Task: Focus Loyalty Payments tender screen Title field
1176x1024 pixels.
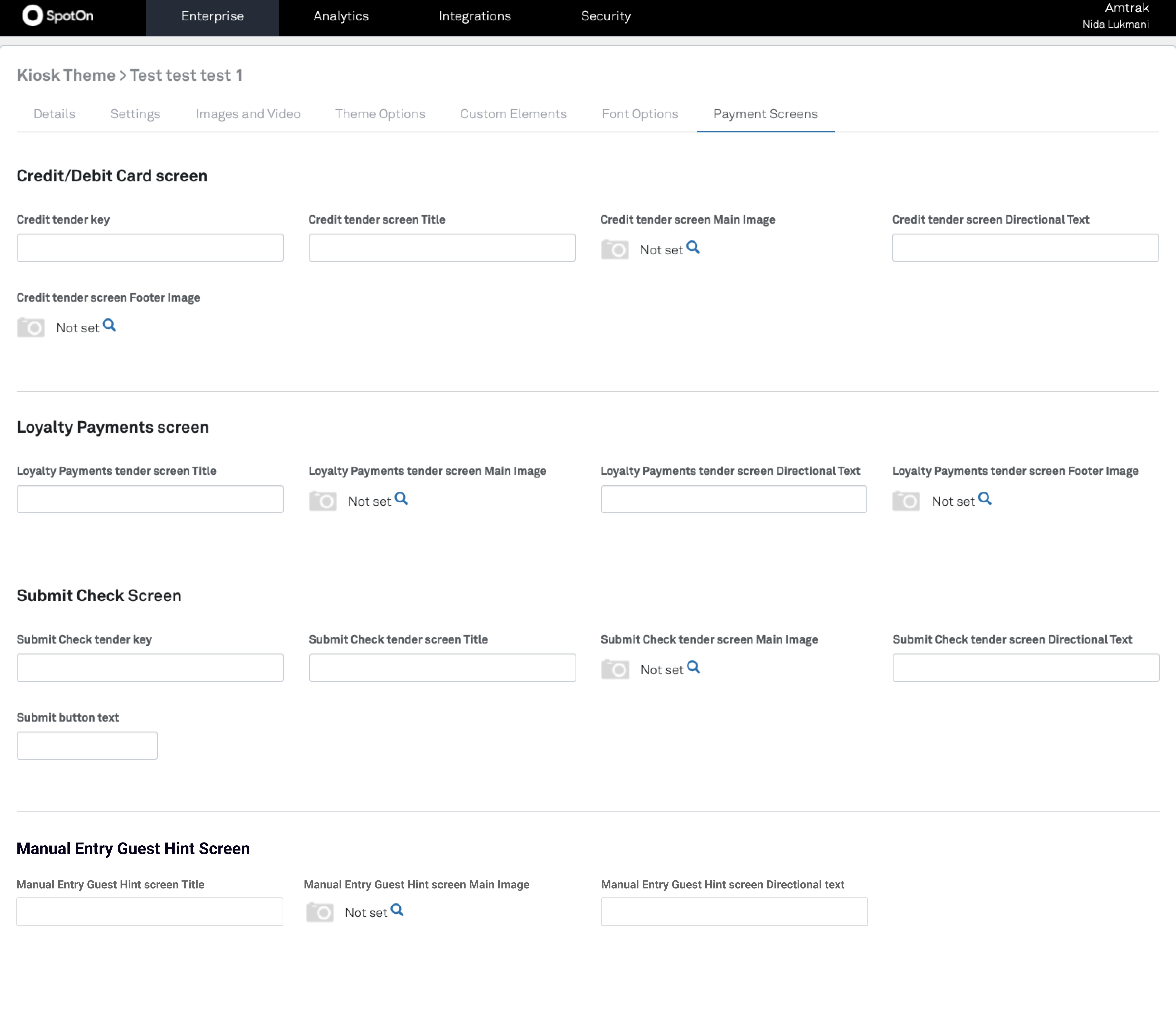Action: pyautogui.click(x=150, y=499)
